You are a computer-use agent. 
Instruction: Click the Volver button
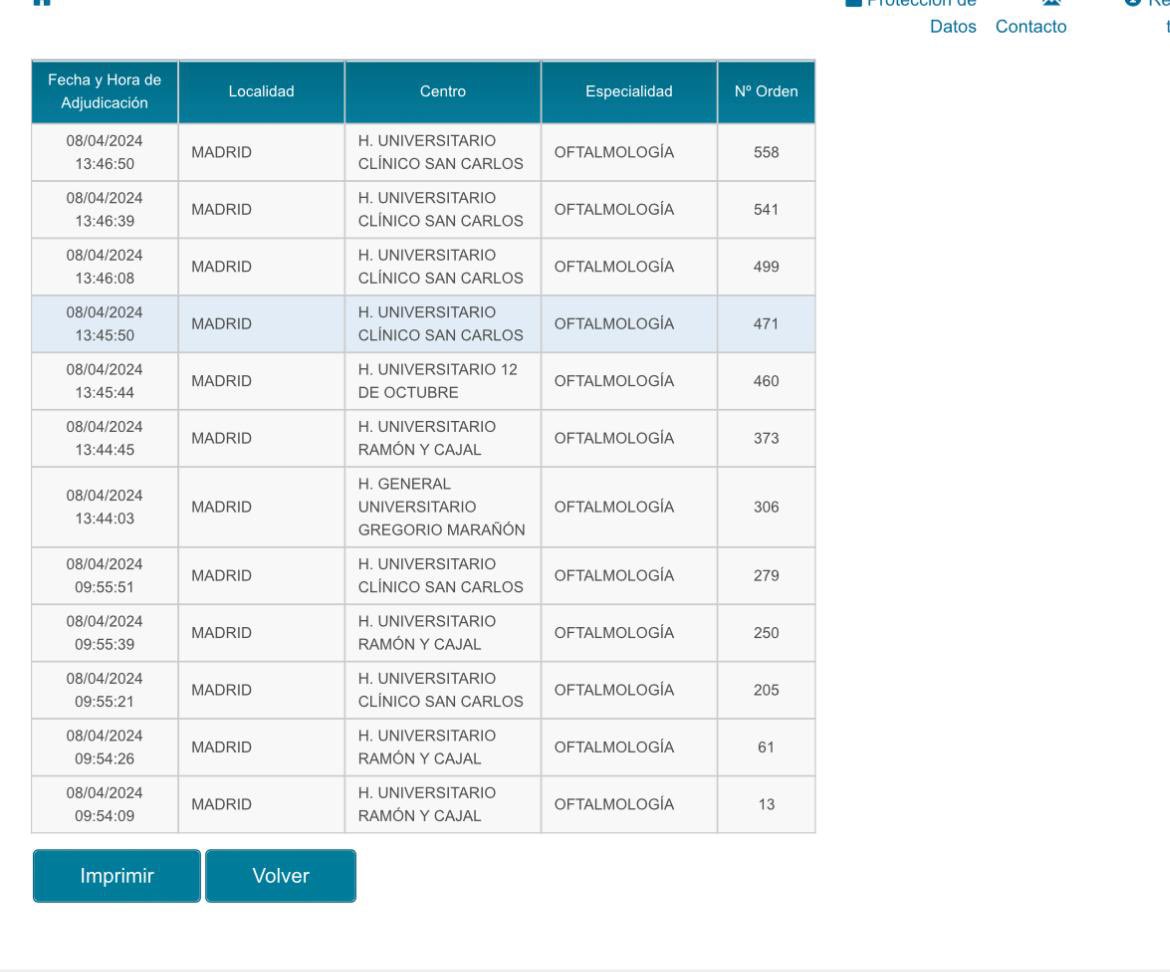coord(281,876)
